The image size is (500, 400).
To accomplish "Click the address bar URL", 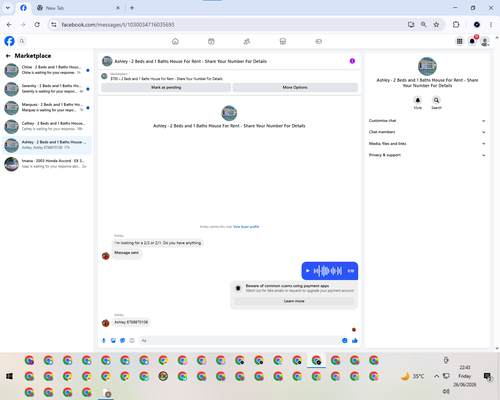I will 118,25.
